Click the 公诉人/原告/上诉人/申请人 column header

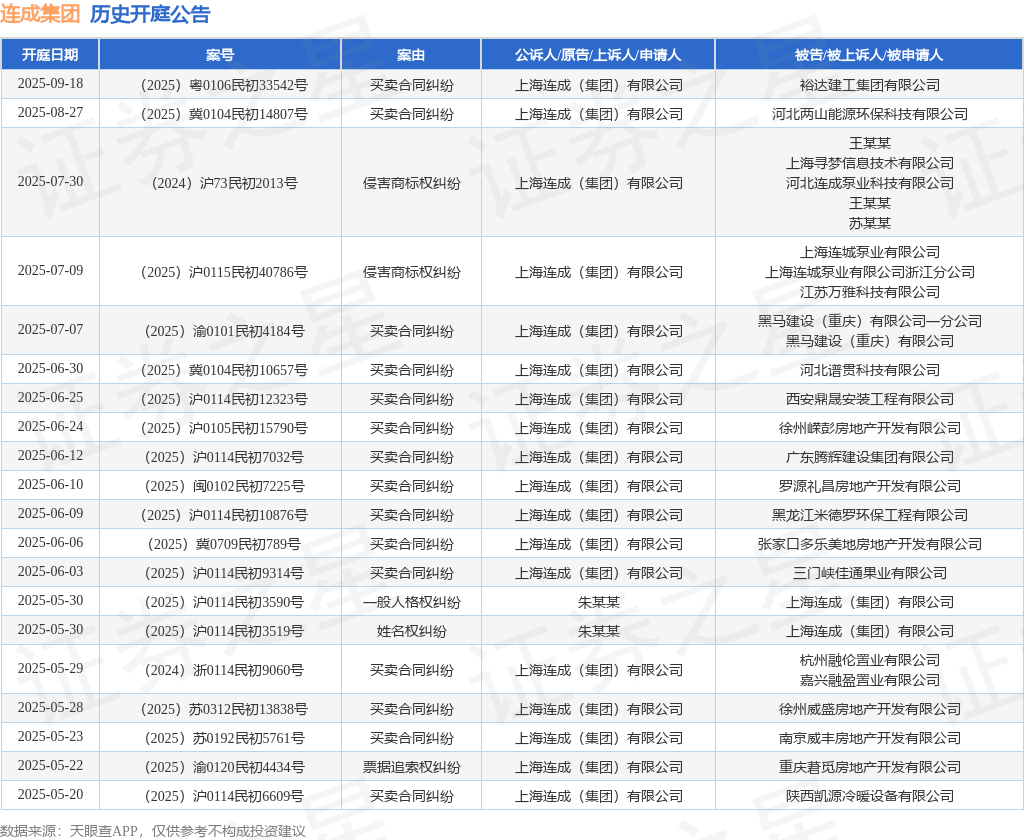pyautogui.click(x=598, y=55)
